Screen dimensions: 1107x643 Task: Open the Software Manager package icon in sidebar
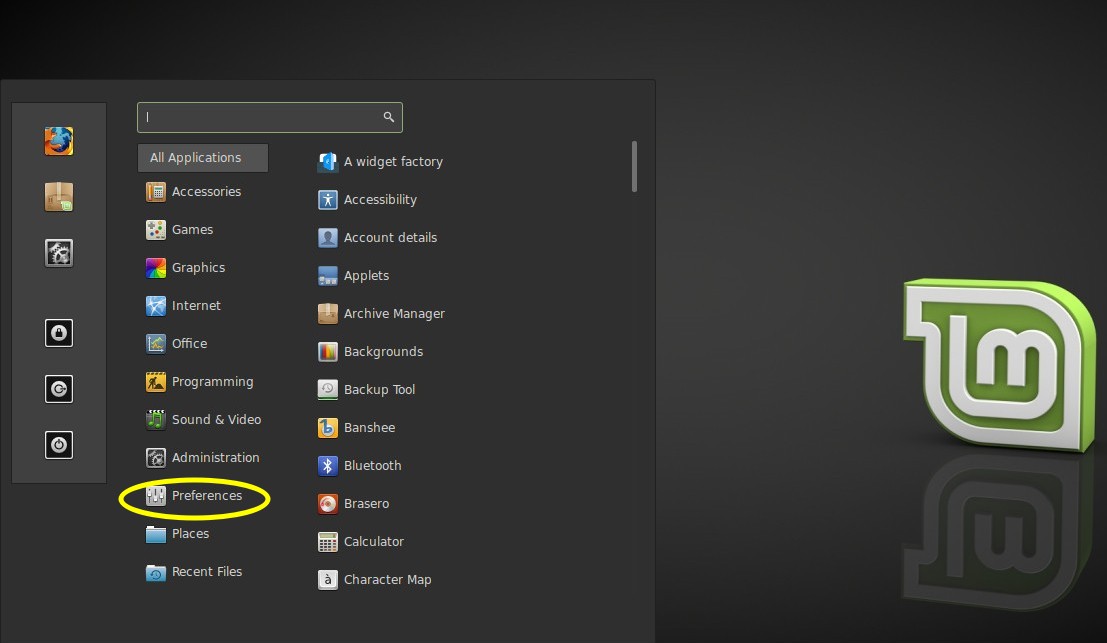59,197
